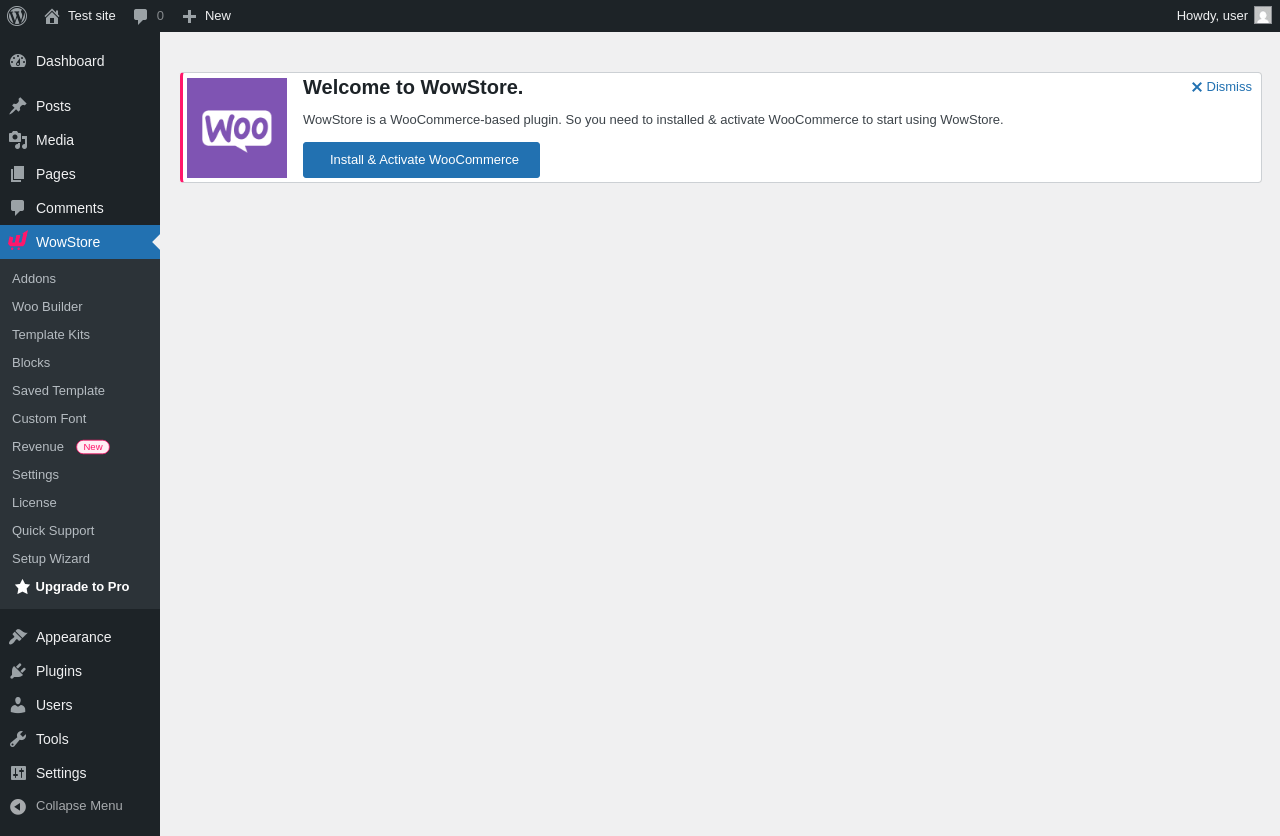The height and width of the screenshot is (836, 1280).
Task: Open Blocks submenu item
Action: pyautogui.click(x=31, y=363)
